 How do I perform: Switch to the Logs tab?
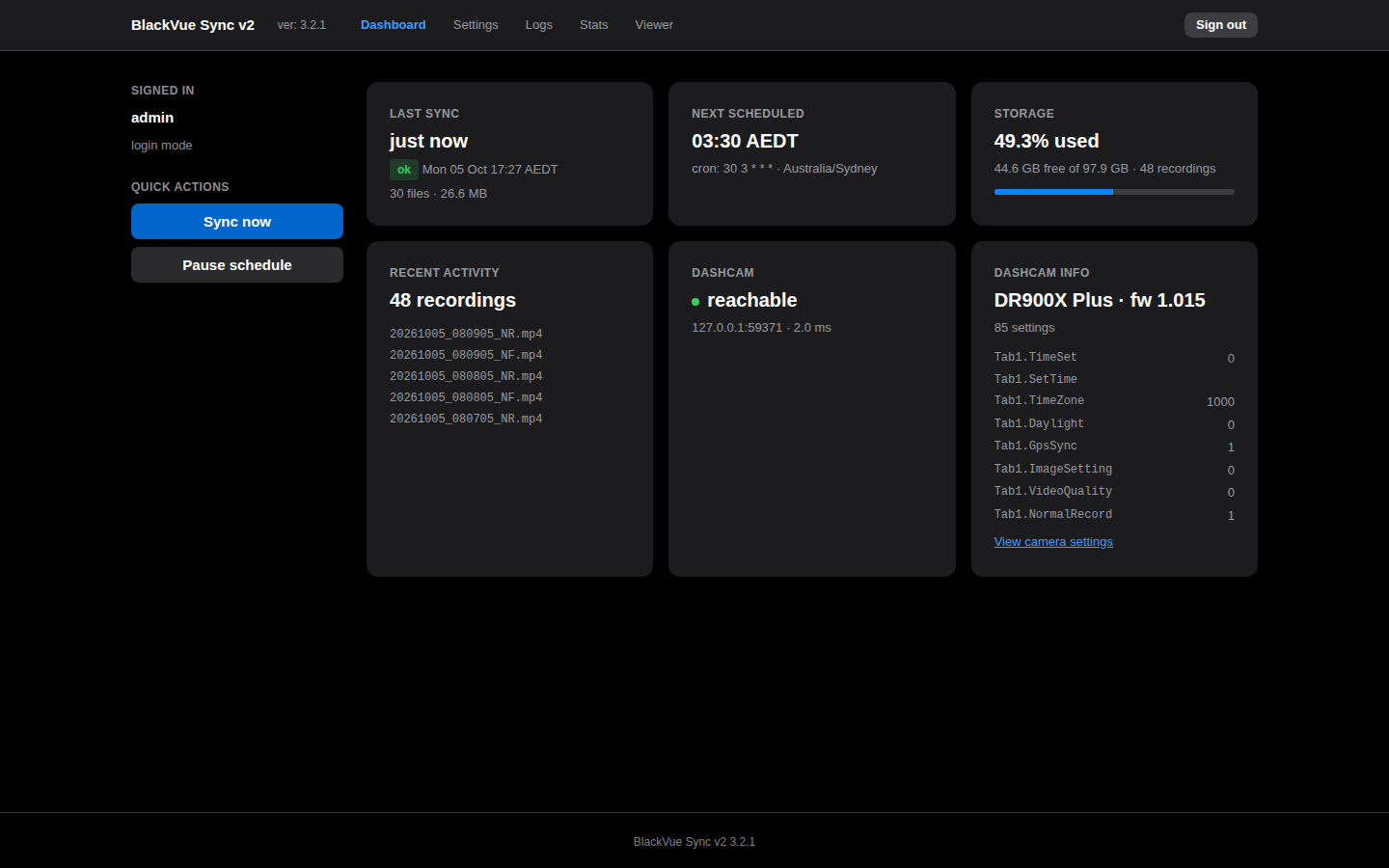coord(538,25)
